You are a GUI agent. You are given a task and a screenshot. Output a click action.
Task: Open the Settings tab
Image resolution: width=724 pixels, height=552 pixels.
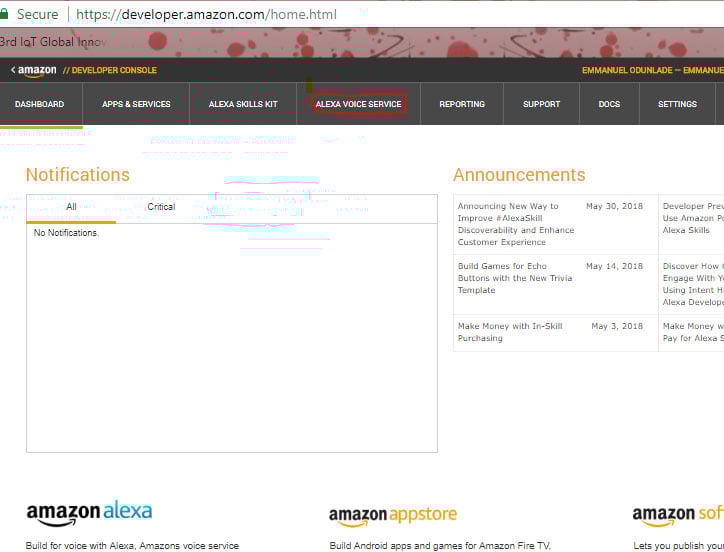coord(677,104)
